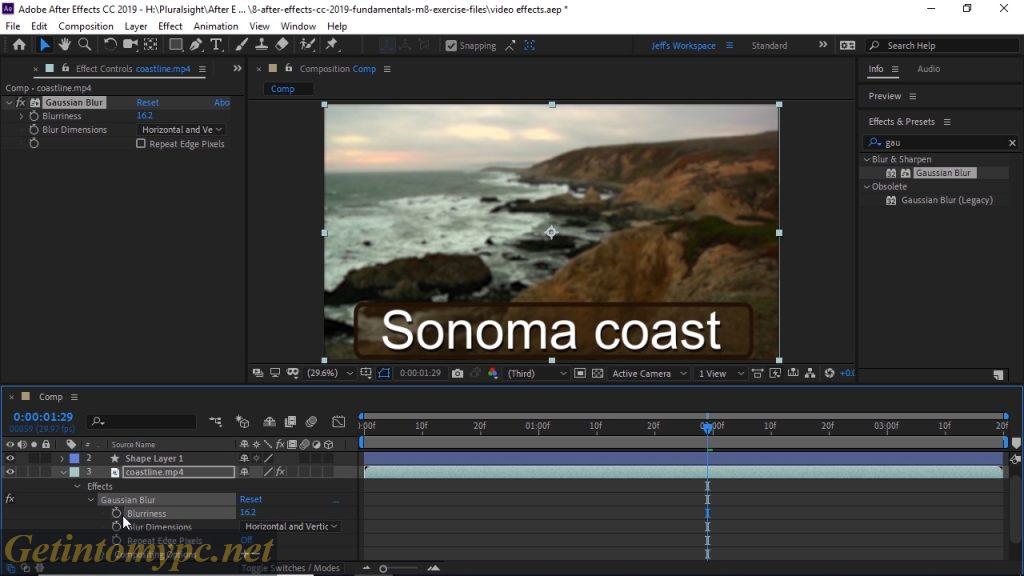Click Reset for Gaussian Blur in Effect Controls

[148, 103]
